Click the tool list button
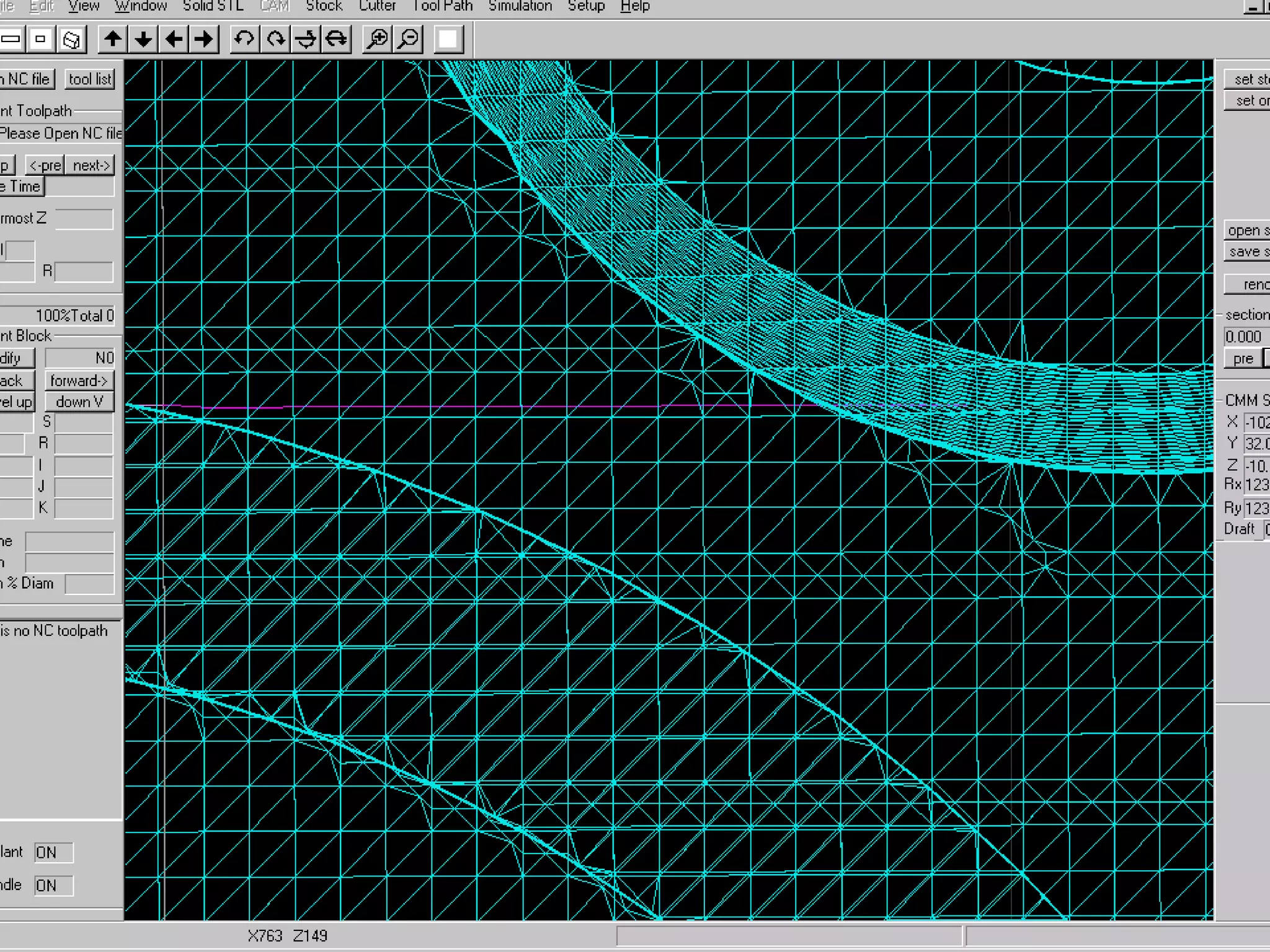1270x952 pixels. pyautogui.click(x=90, y=79)
